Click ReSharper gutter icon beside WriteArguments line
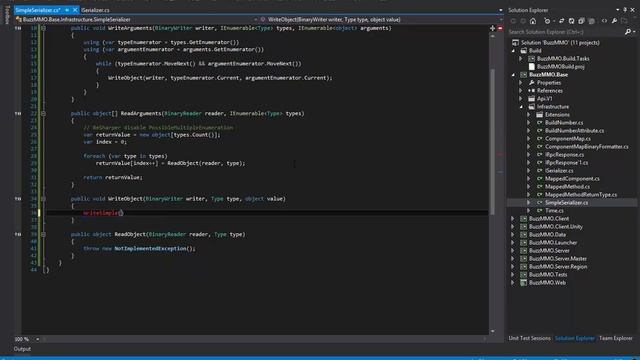This screenshot has height=360, width=640. pyautogui.click(x=18, y=28)
